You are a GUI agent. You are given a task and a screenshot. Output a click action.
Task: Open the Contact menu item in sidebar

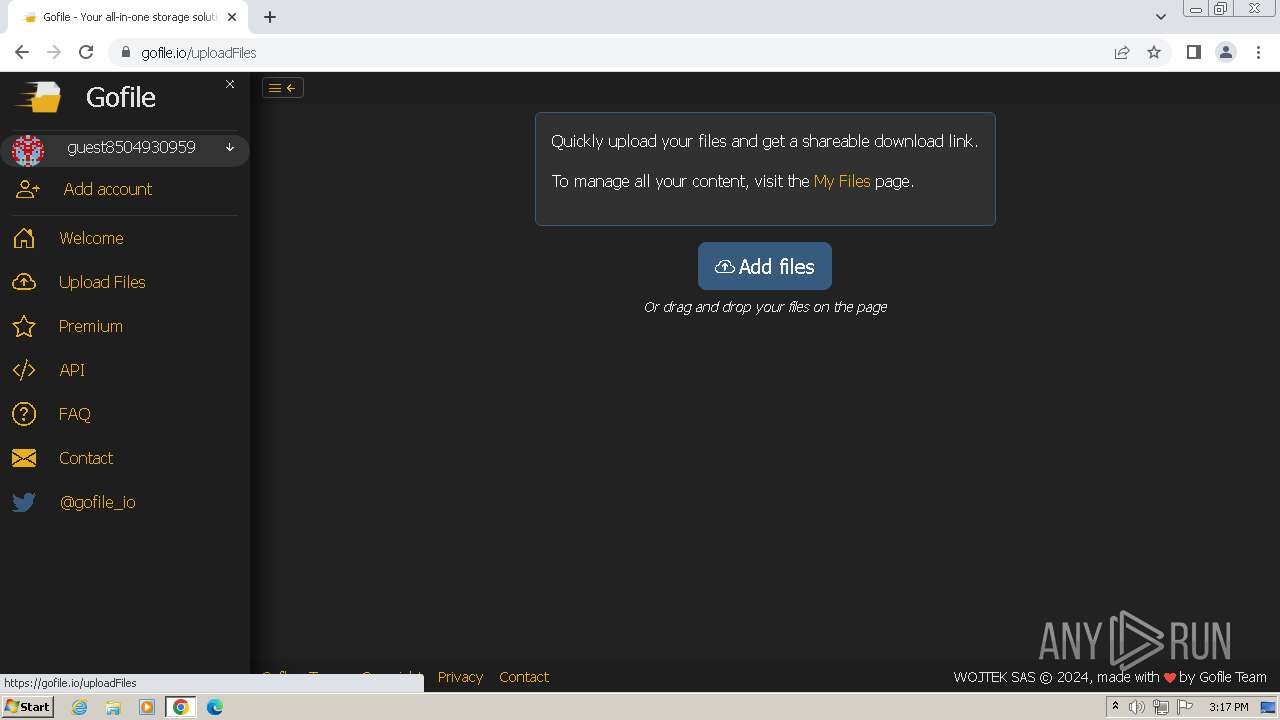coord(86,458)
